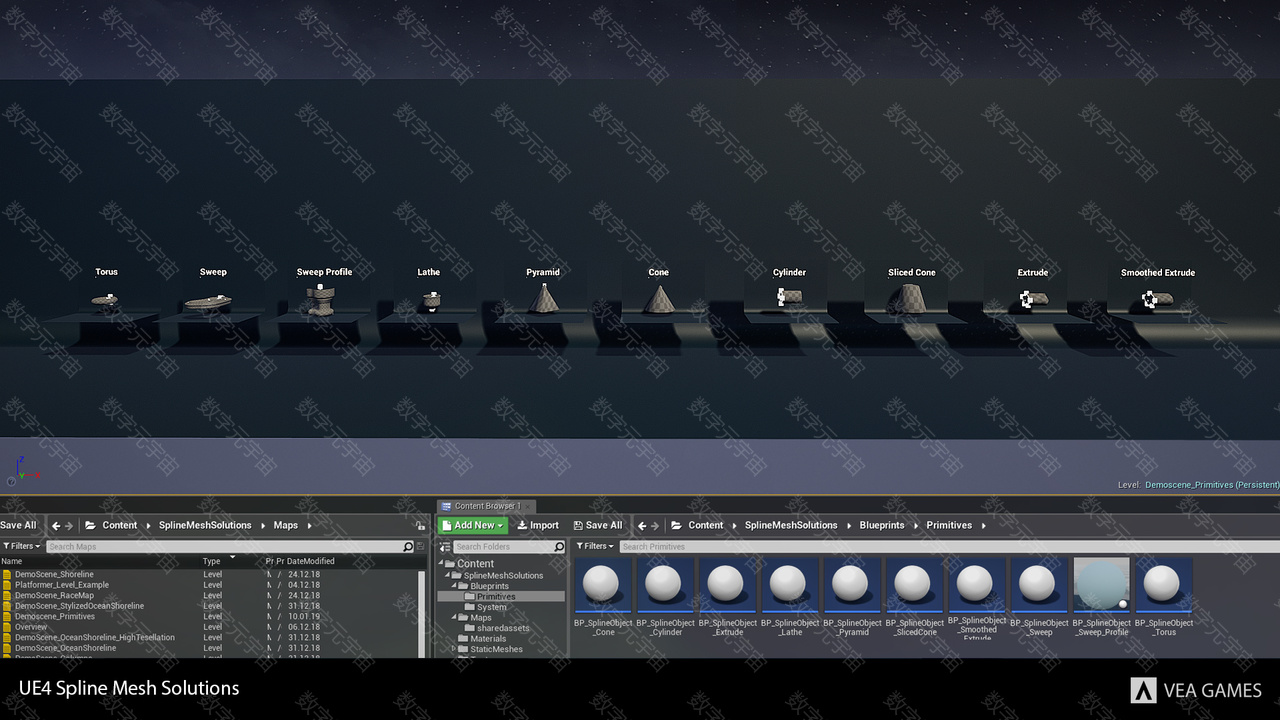Select DemoScene_StylizedOceanShoreline level row
This screenshot has height=720, width=1280.
coord(208,606)
